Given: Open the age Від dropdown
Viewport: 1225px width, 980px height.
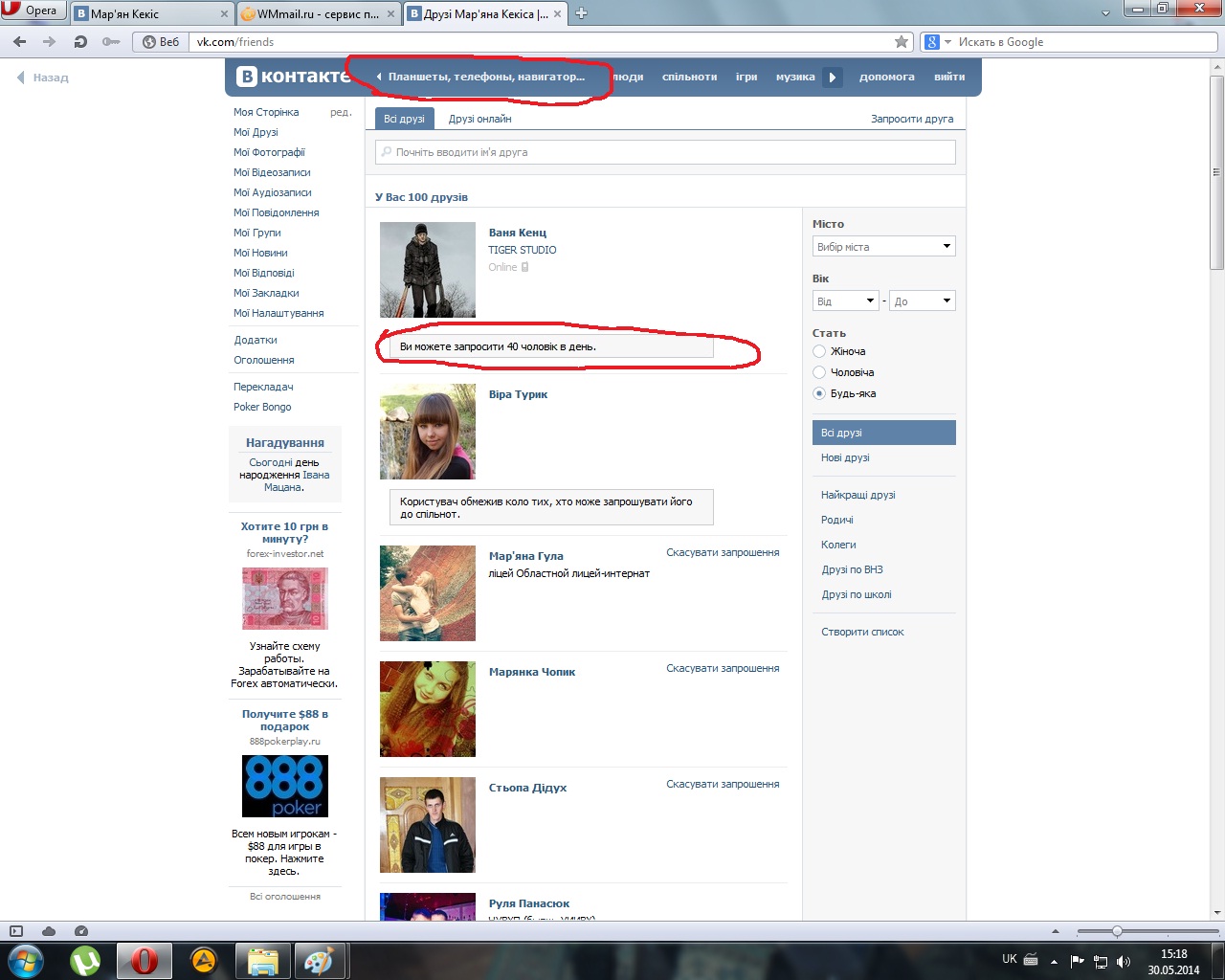Looking at the screenshot, I should pos(846,301).
